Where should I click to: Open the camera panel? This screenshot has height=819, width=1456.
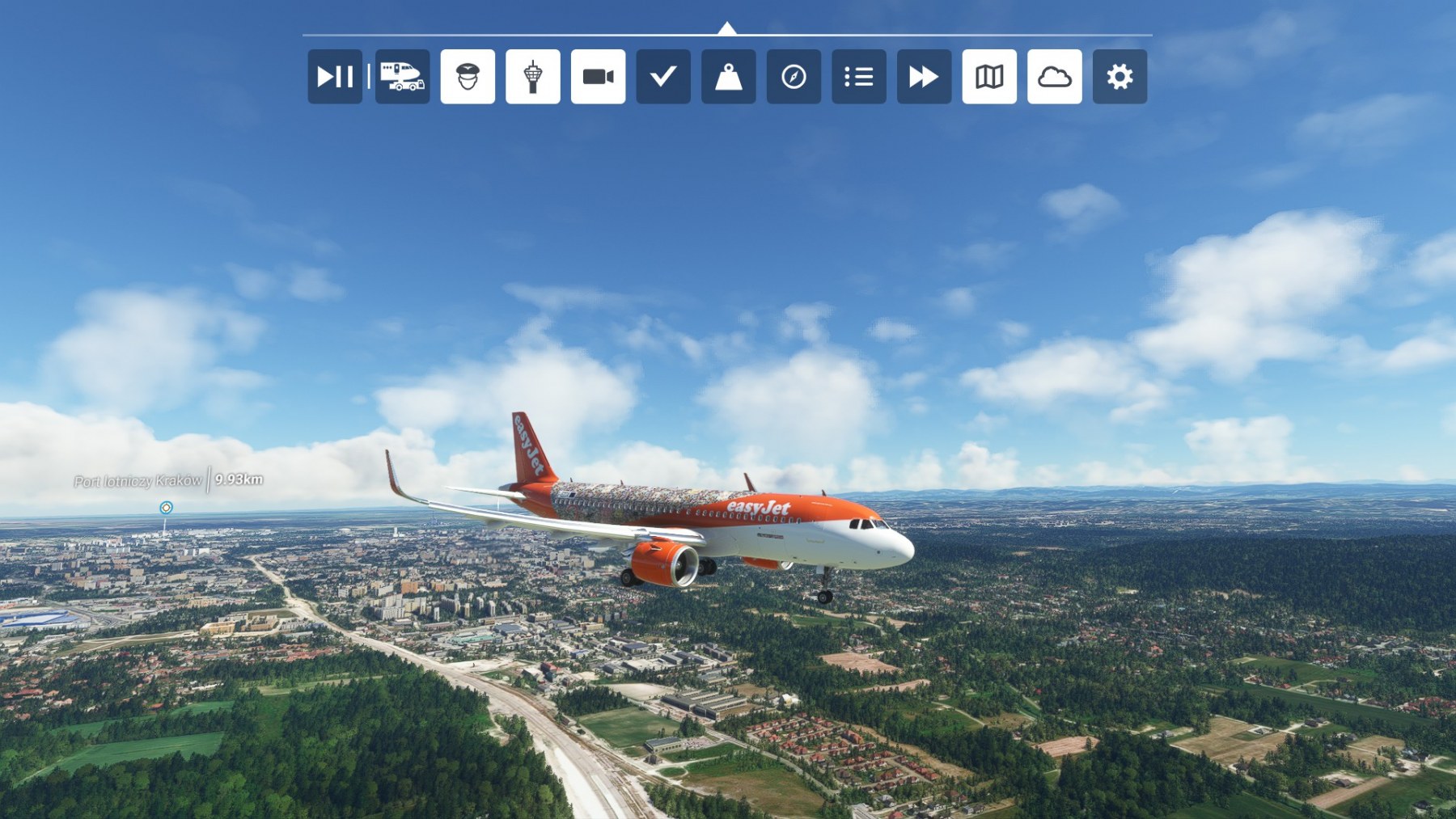pyautogui.click(x=598, y=77)
